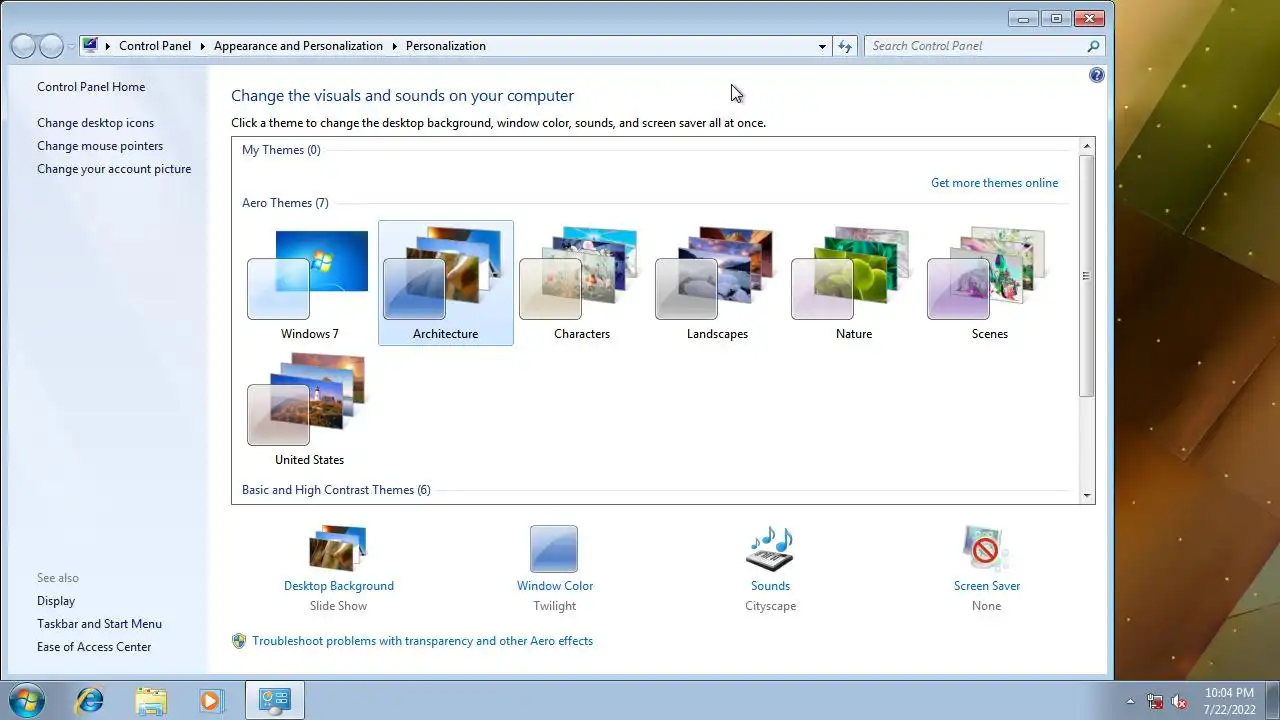This screenshot has height=720, width=1280.
Task: Open Control Panel Home
Action: click(x=91, y=87)
